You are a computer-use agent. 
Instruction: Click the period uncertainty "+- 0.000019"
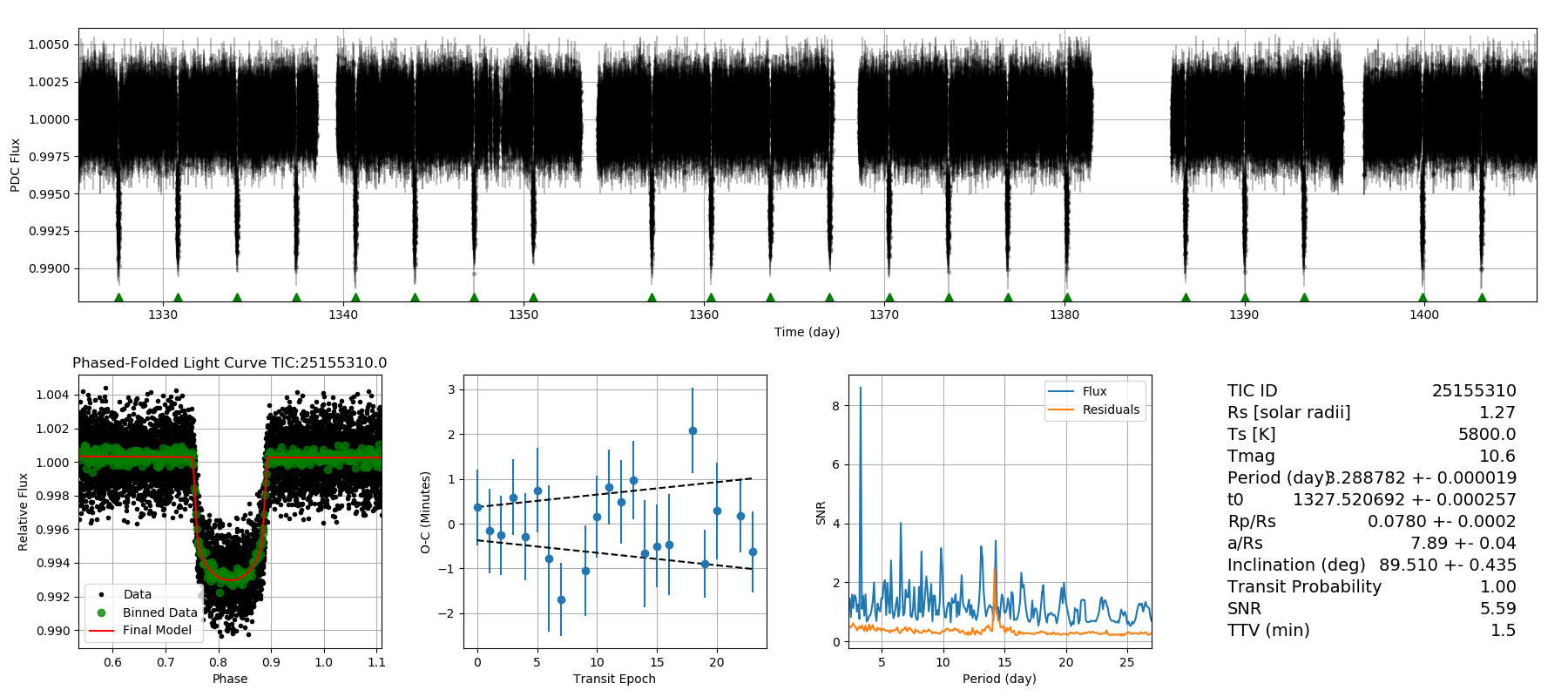coord(1463,478)
